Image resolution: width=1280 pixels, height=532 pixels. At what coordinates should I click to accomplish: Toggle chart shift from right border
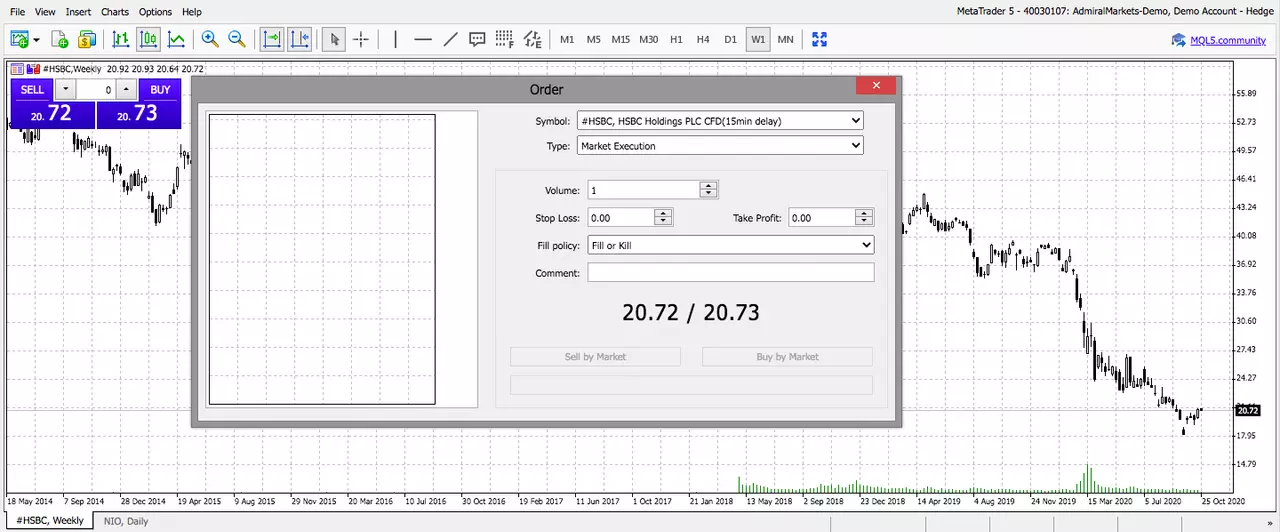(x=299, y=39)
